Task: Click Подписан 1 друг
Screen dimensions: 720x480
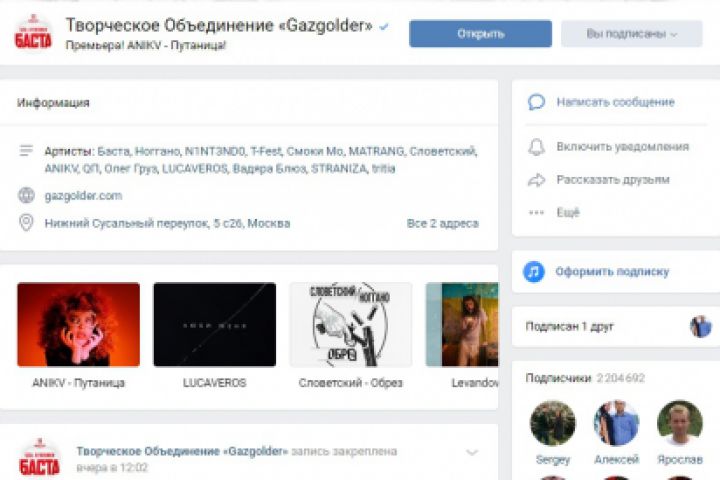Action: [569, 327]
